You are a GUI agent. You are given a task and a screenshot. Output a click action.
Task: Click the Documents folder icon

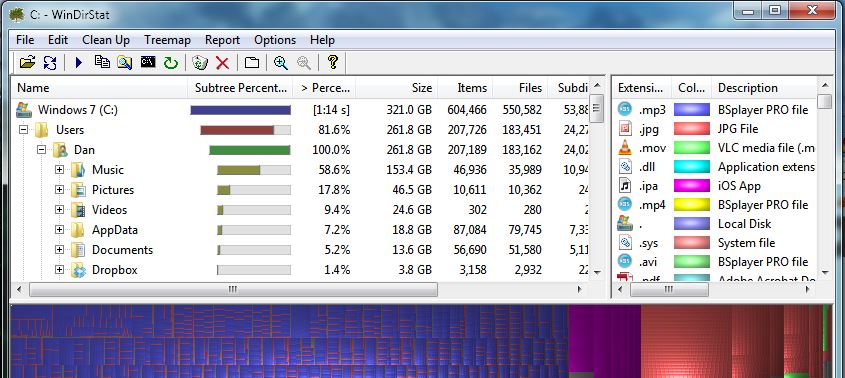[78, 250]
